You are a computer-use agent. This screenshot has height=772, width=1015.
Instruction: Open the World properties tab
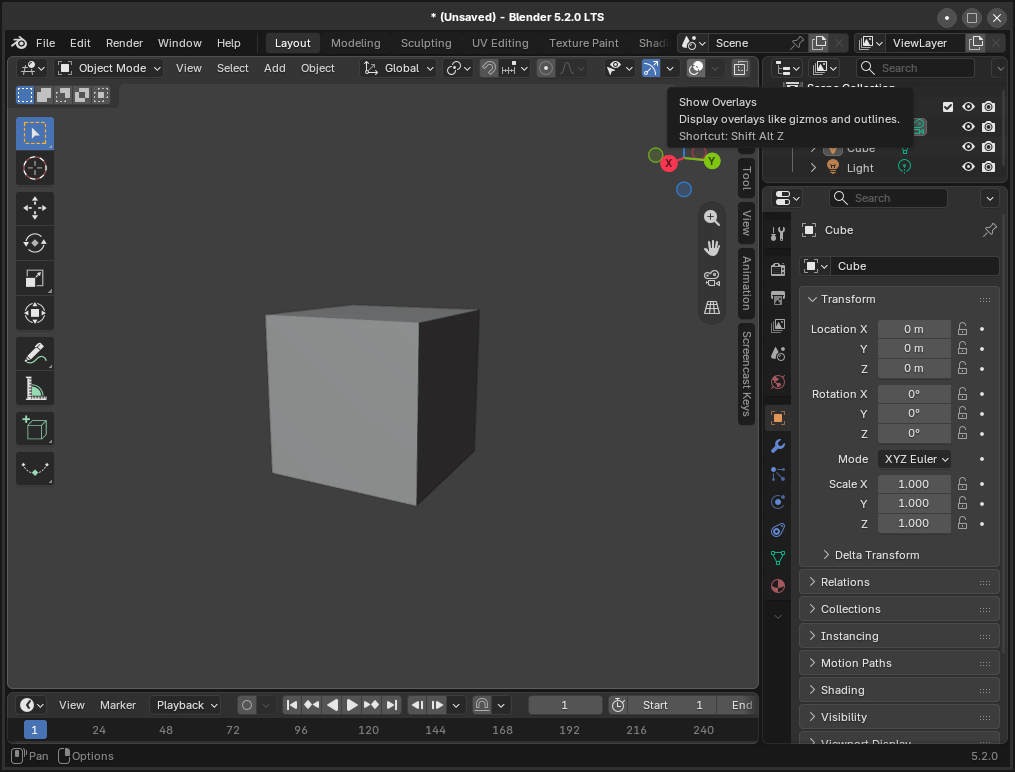point(777,382)
